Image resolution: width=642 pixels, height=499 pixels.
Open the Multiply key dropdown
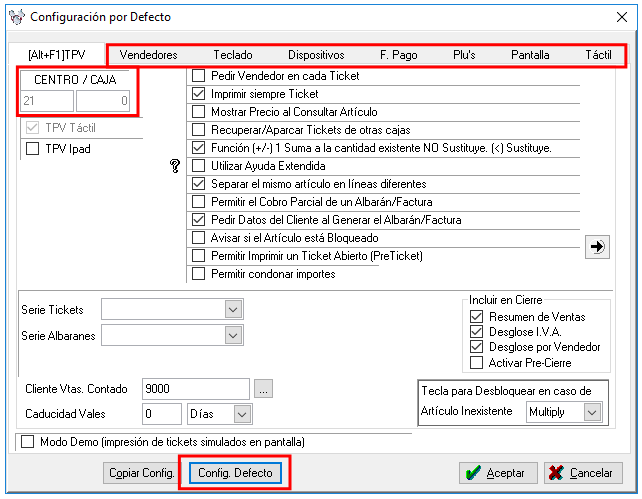tap(591, 412)
